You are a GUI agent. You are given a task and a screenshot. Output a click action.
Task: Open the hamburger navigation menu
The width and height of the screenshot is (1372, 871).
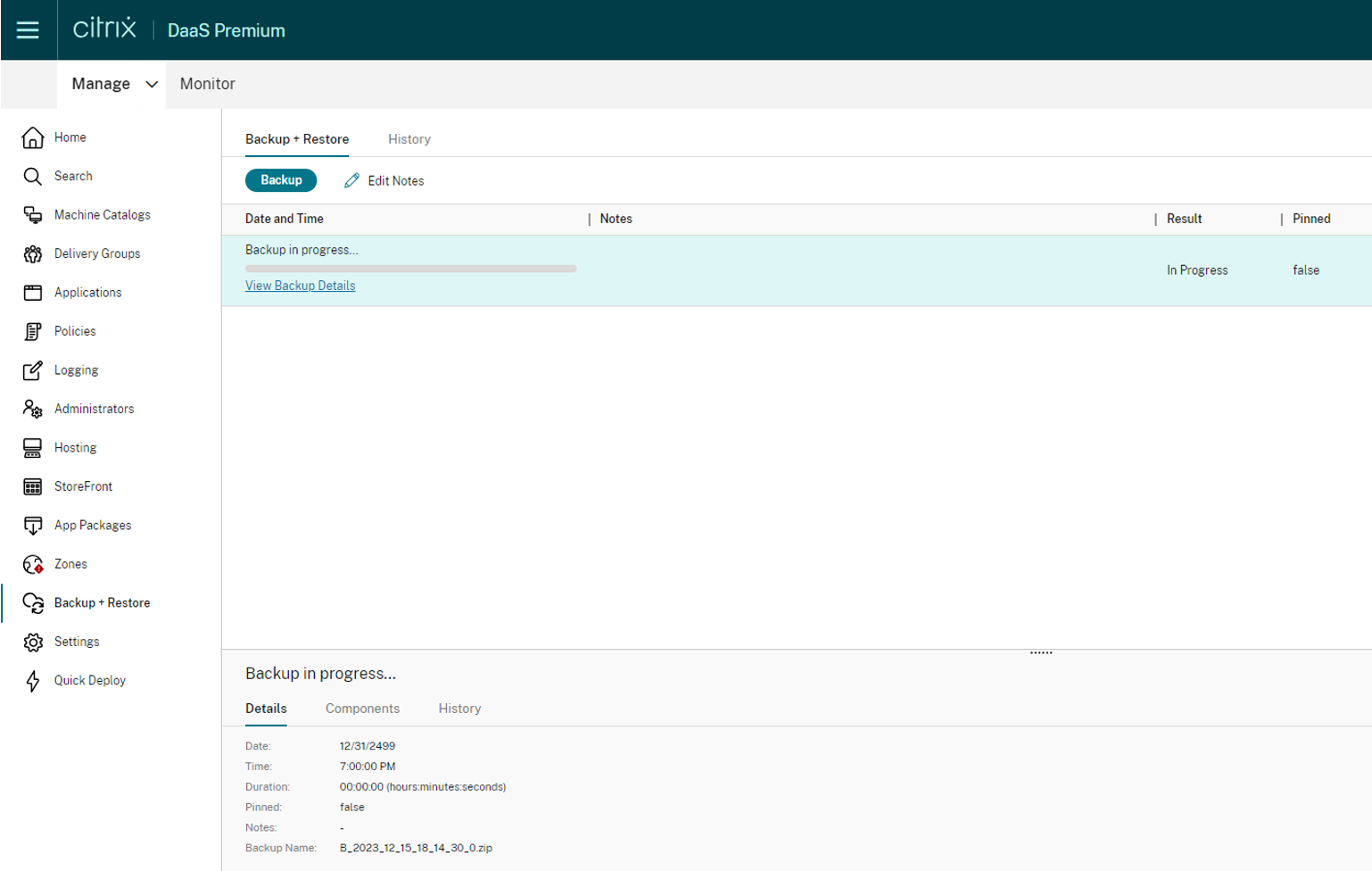28,30
